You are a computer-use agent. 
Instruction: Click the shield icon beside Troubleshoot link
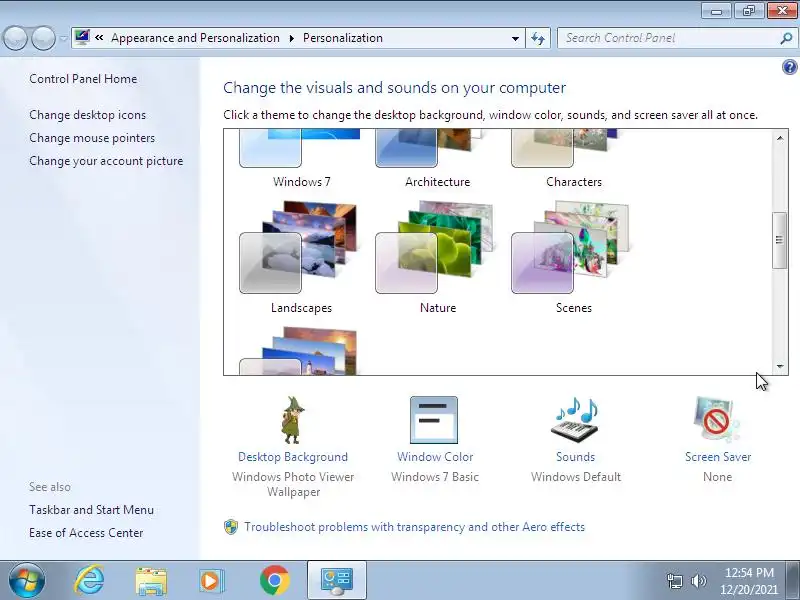[231, 527]
